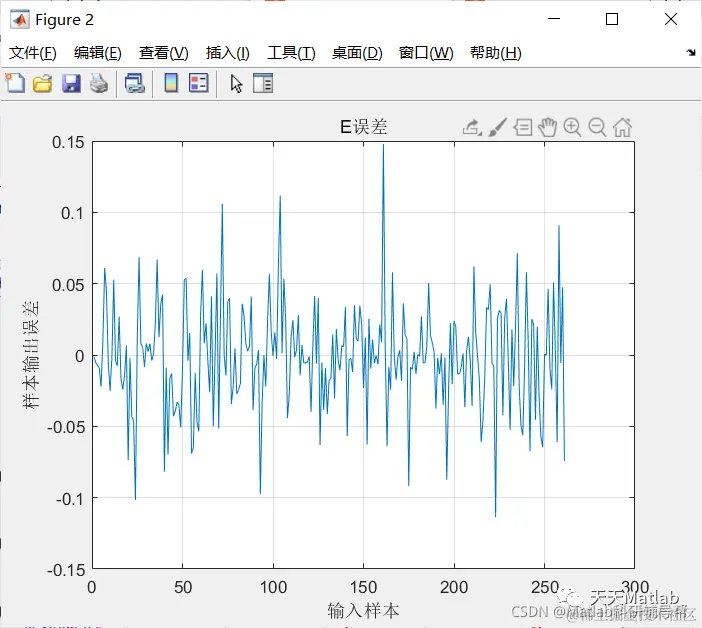The height and width of the screenshot is (628, 702).
Task: Enable the data tips tool on axes toolbar
Action: click(x=522, y=128)
